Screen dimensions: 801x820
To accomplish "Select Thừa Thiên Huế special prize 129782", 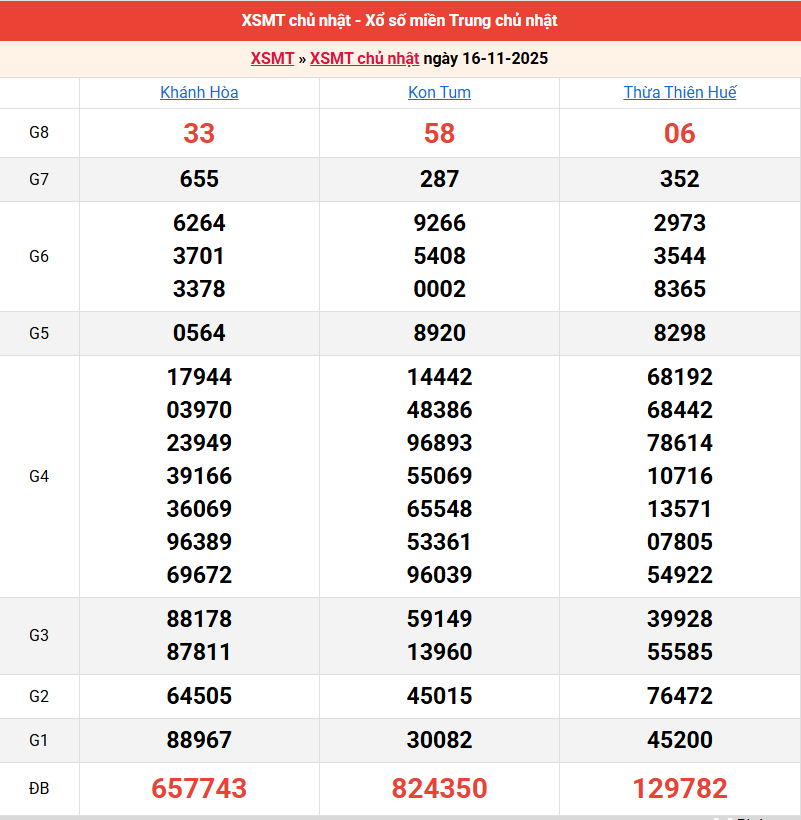I will tap(680, 788).
